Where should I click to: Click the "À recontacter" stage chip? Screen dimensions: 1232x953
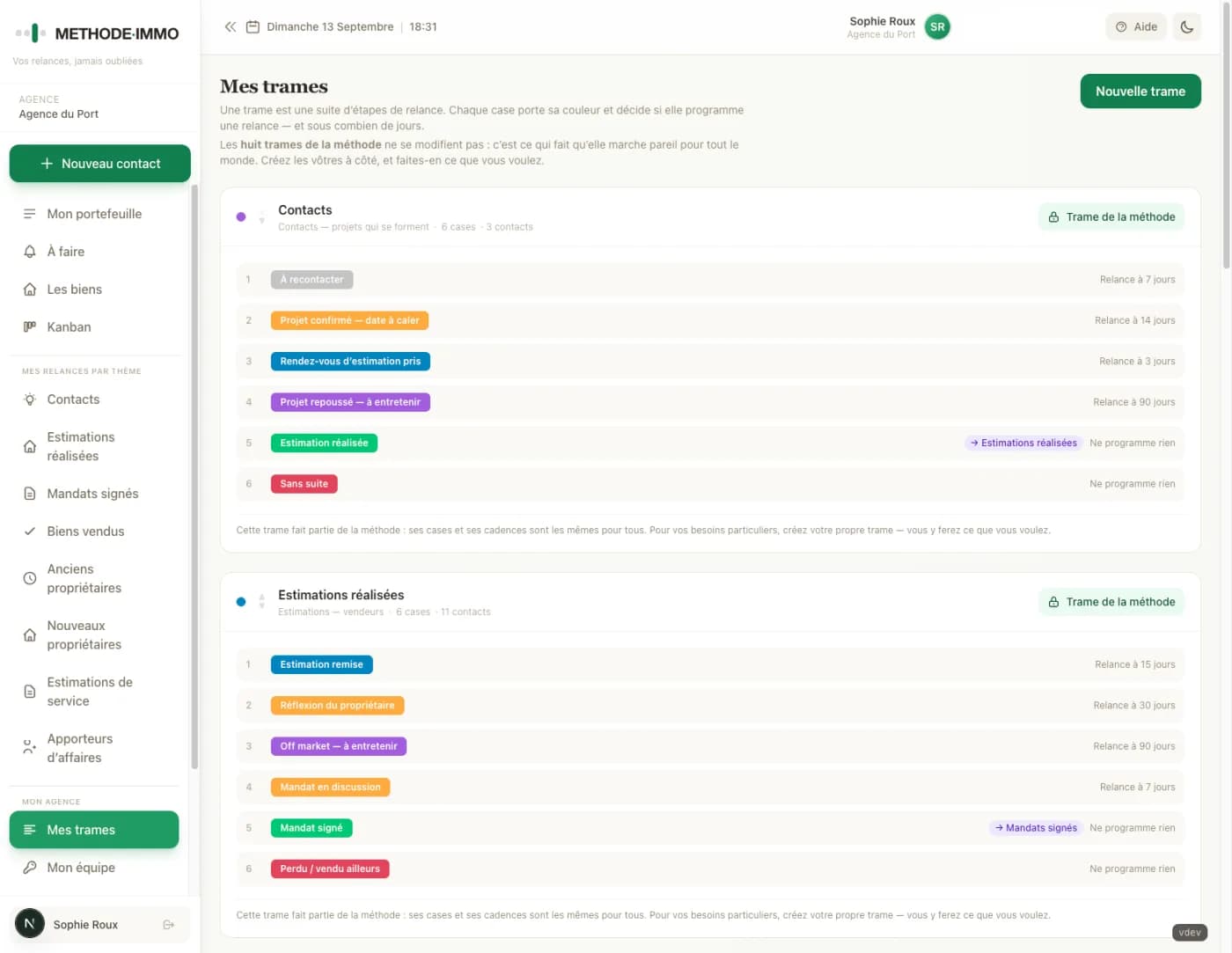[312, 280]
